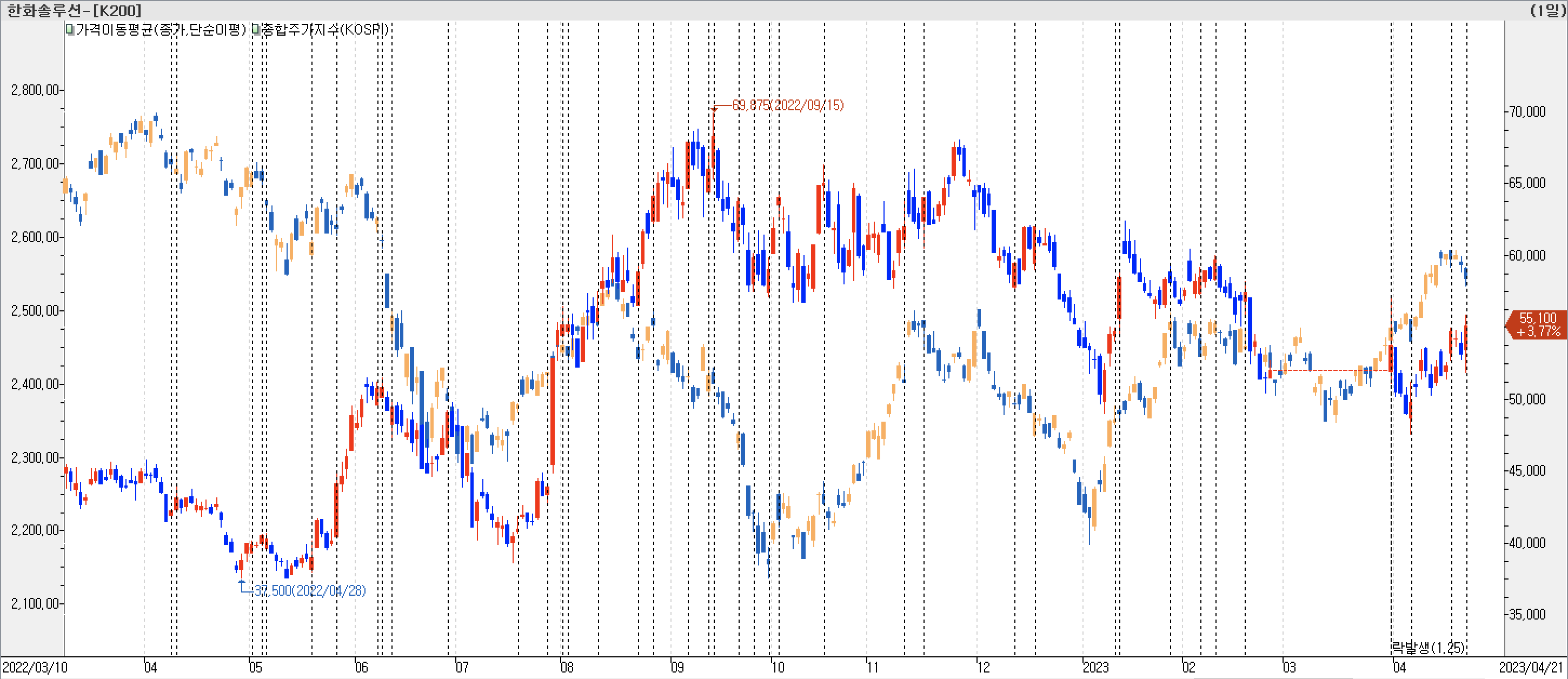Select the 06 month label on time axis
1568x679 pixels.
coord(362,668)
